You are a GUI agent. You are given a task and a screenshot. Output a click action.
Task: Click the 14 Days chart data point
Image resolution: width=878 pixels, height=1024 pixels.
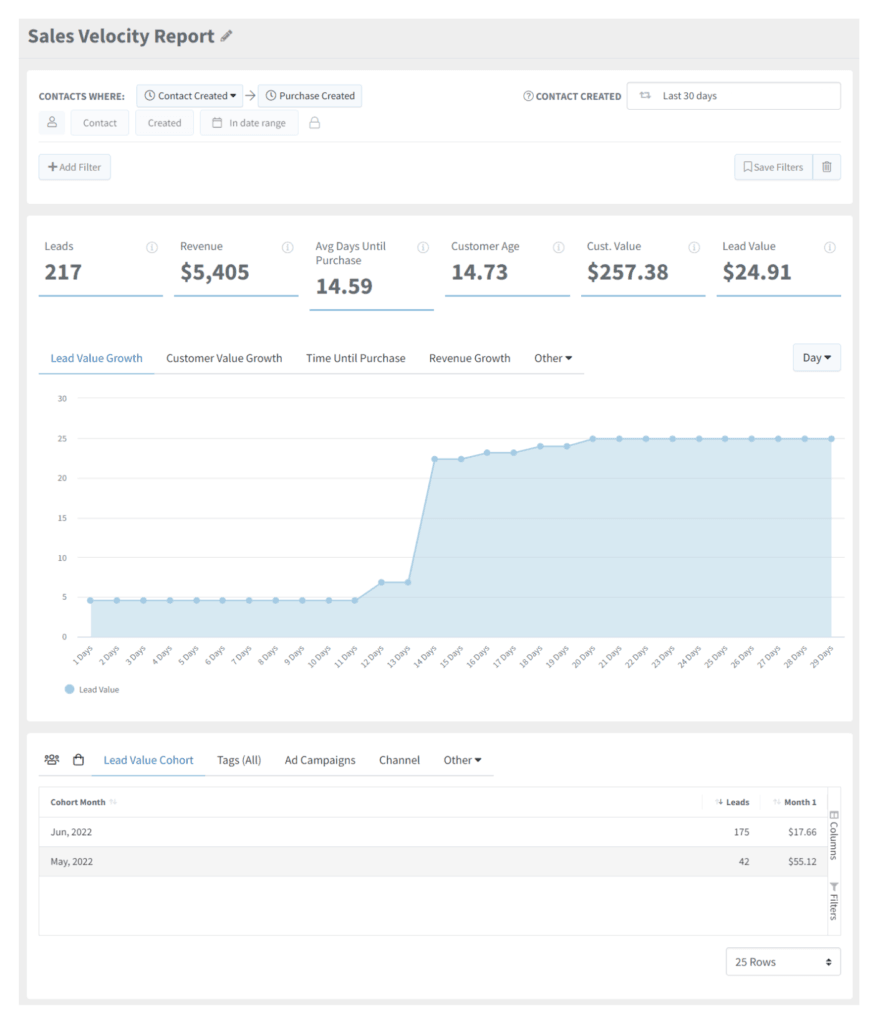point(434,459)
